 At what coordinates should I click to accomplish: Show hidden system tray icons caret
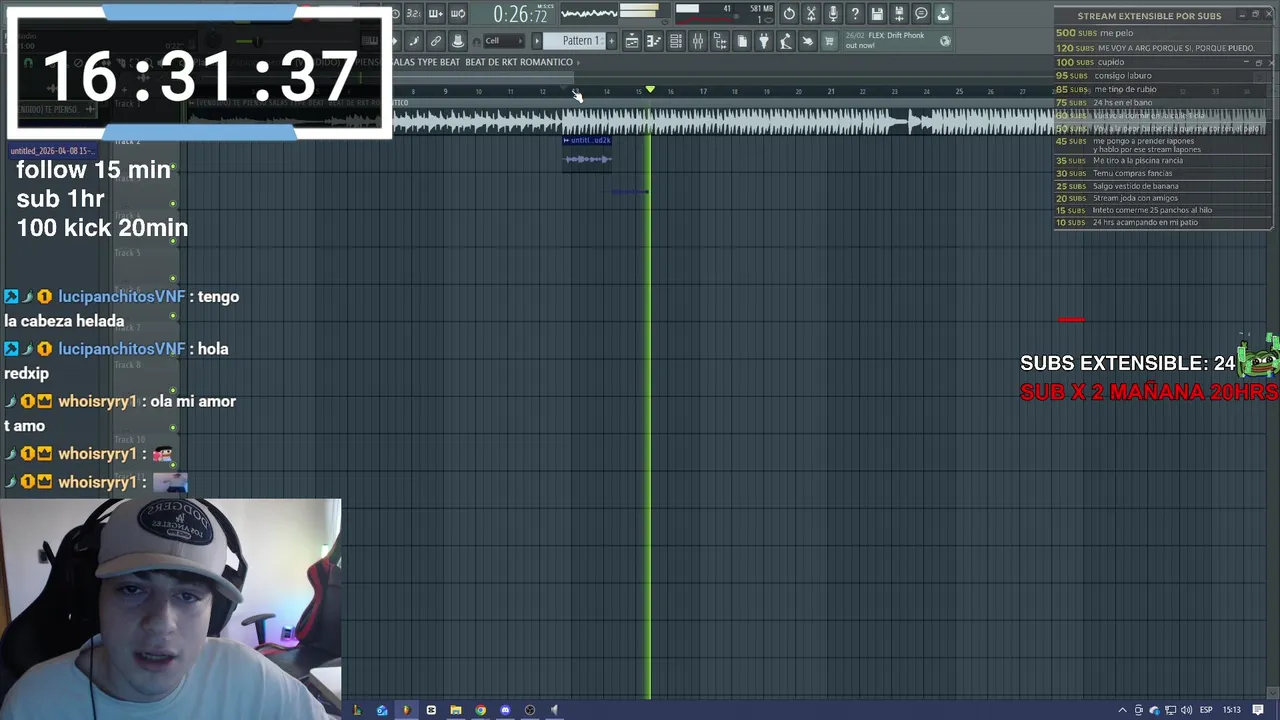pyautogui.click(x=1122, y=710)
